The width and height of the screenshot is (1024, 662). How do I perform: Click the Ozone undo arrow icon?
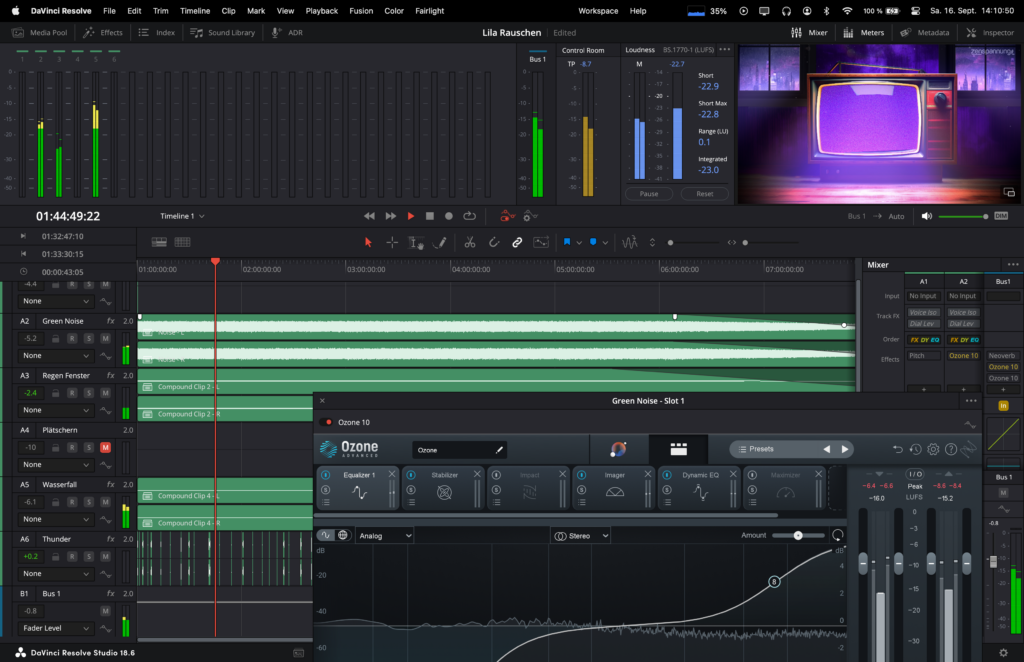tap(897, 449)
